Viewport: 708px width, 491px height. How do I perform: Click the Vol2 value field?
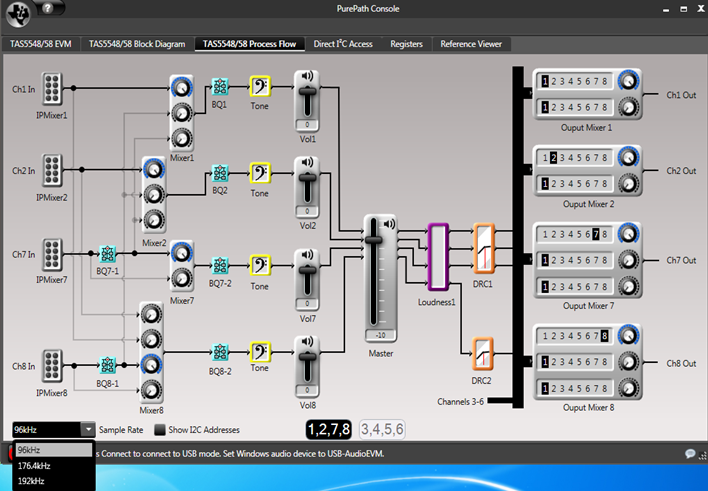307,211
